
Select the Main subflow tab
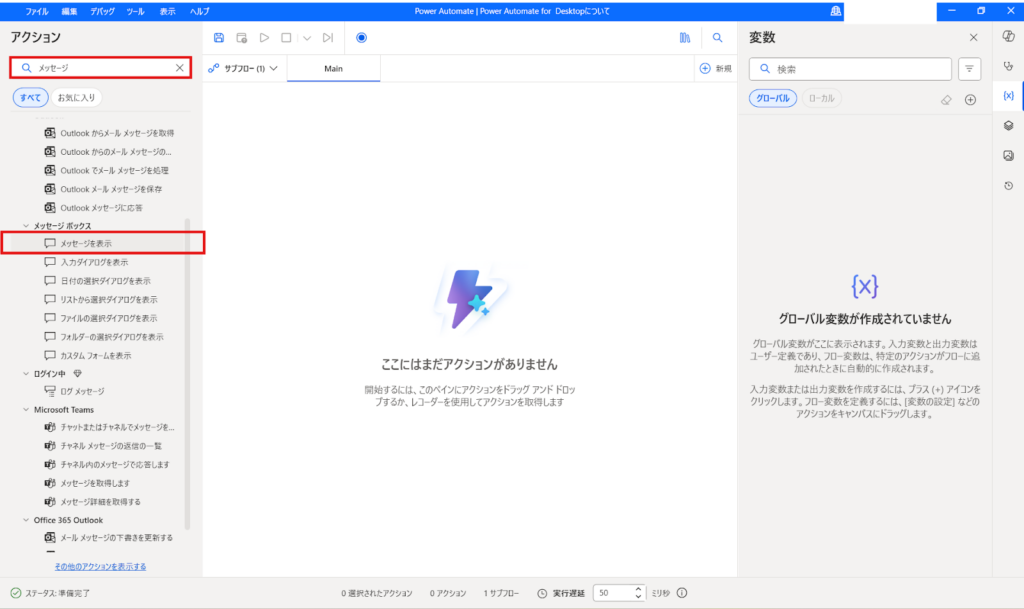click(x=333, y=69)
